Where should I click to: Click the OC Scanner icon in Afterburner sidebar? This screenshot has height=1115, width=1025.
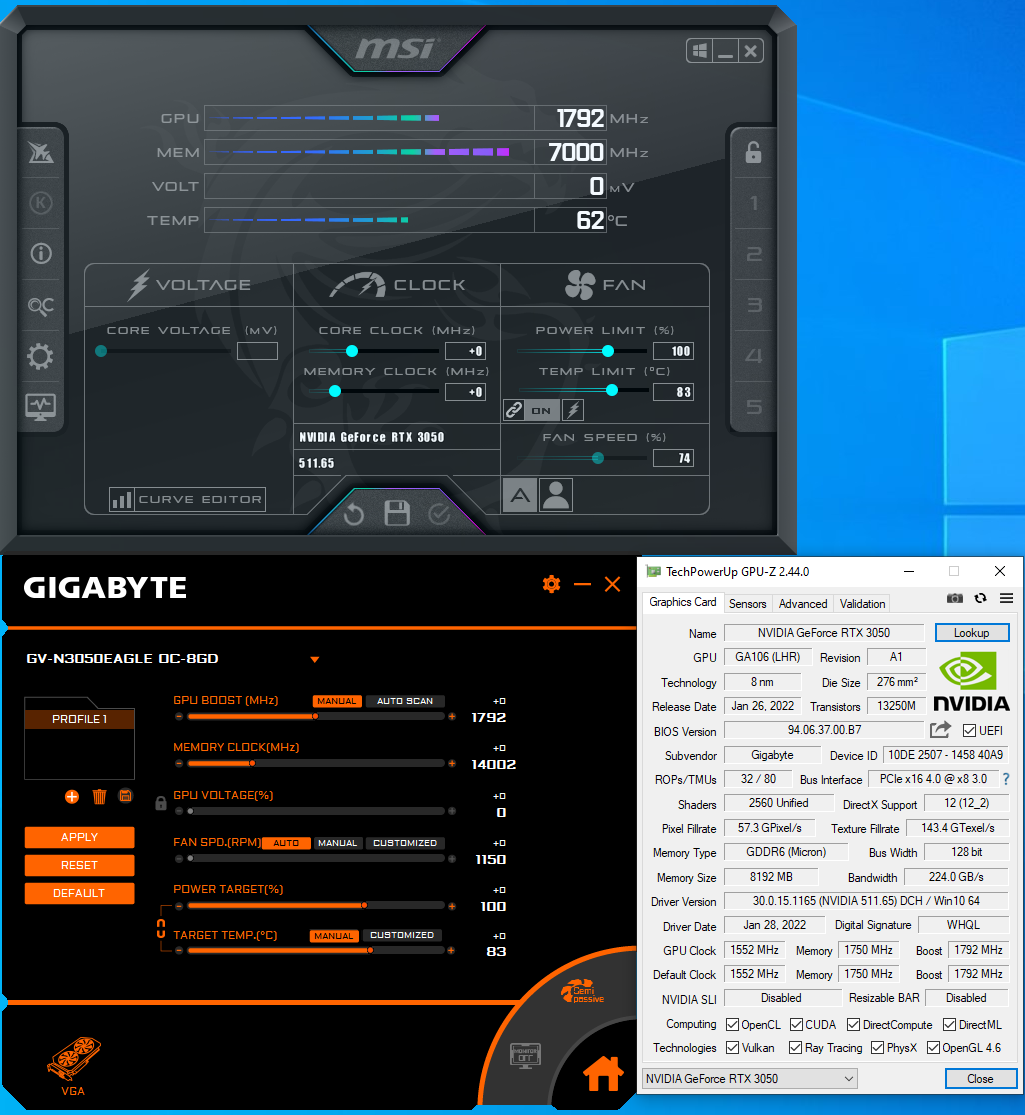click(41, 306)
